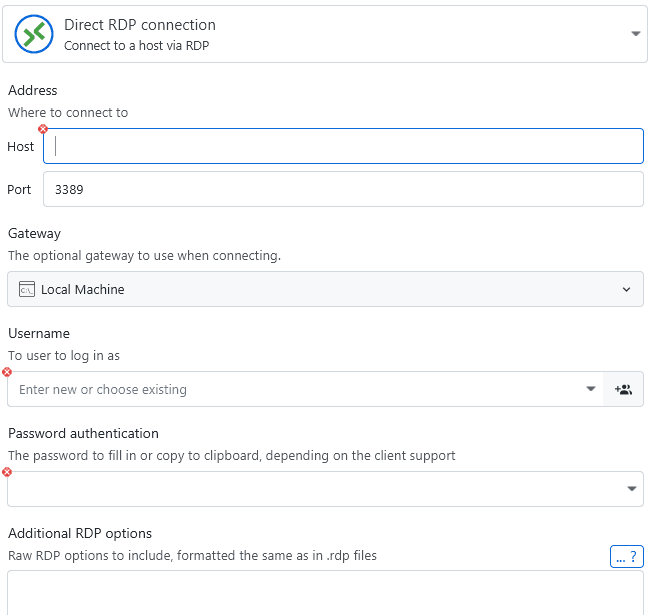Open the Password authentication combo box
Image resolution: width=653 pixels, height=615 pixels.
310,489
